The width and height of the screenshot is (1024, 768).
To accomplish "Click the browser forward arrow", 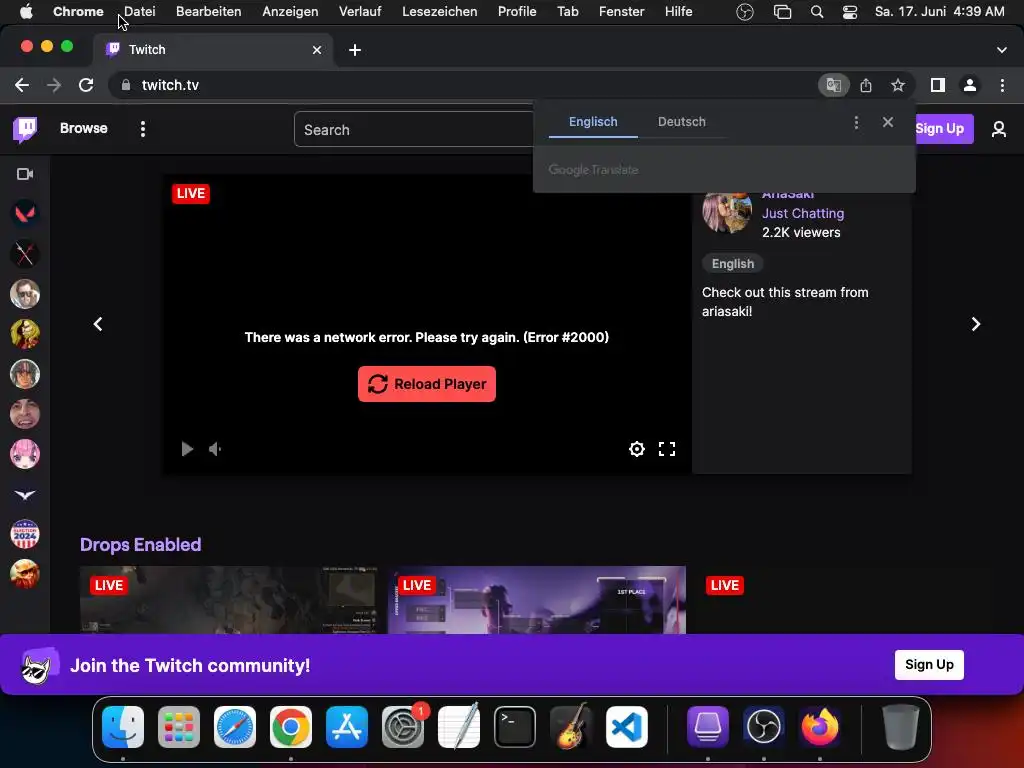I will [54, 85].
